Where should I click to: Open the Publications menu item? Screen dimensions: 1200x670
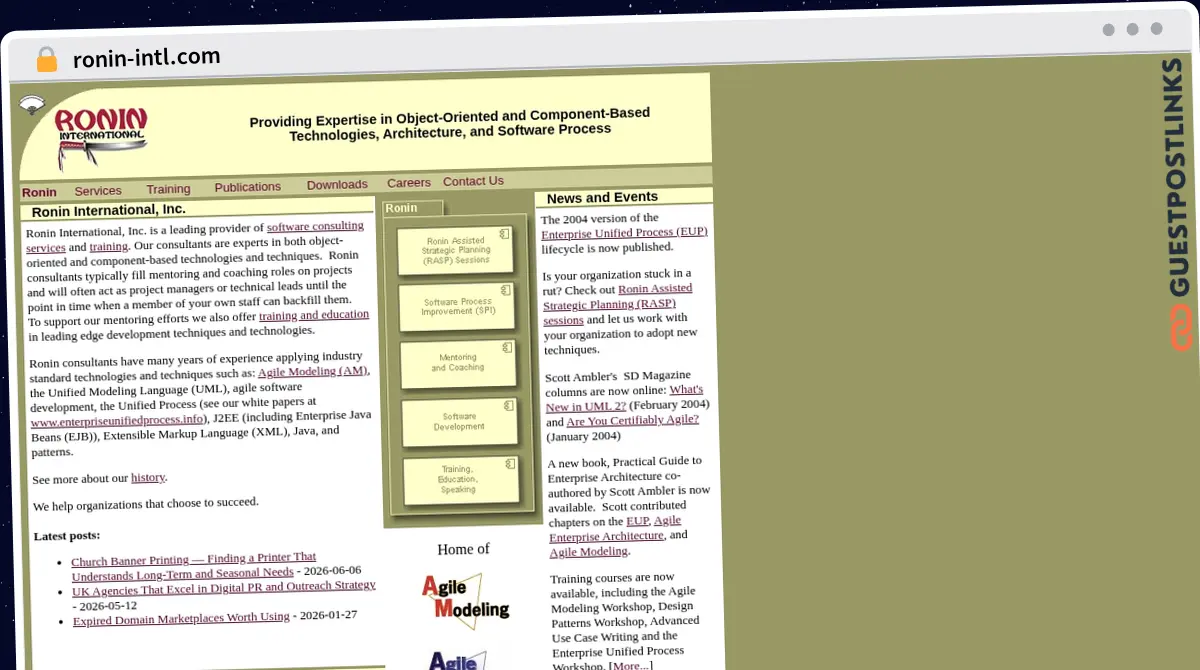pyautogui.click(x=247, y=187)
